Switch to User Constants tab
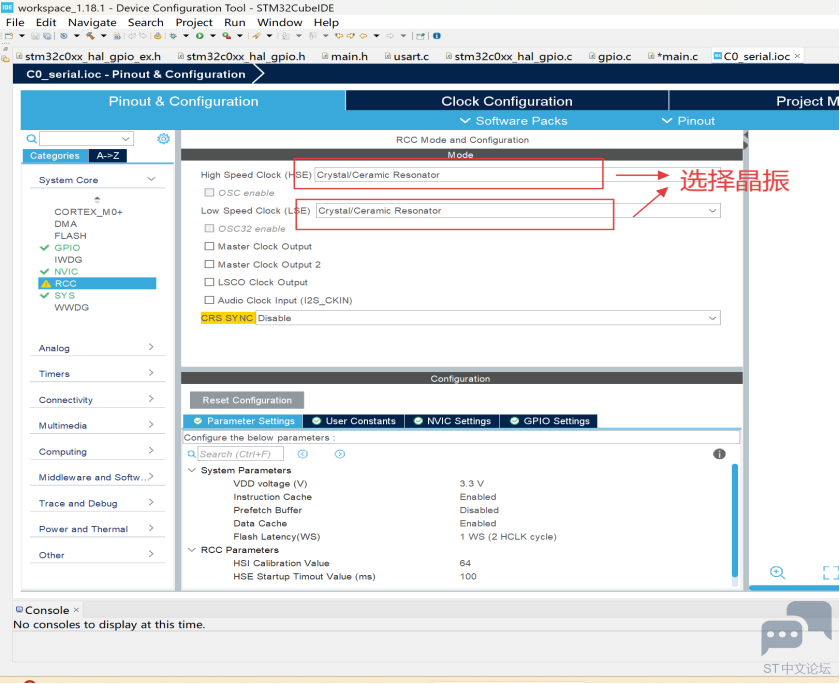This screenshot has width=840, height=684. click(x=354, y=420)
